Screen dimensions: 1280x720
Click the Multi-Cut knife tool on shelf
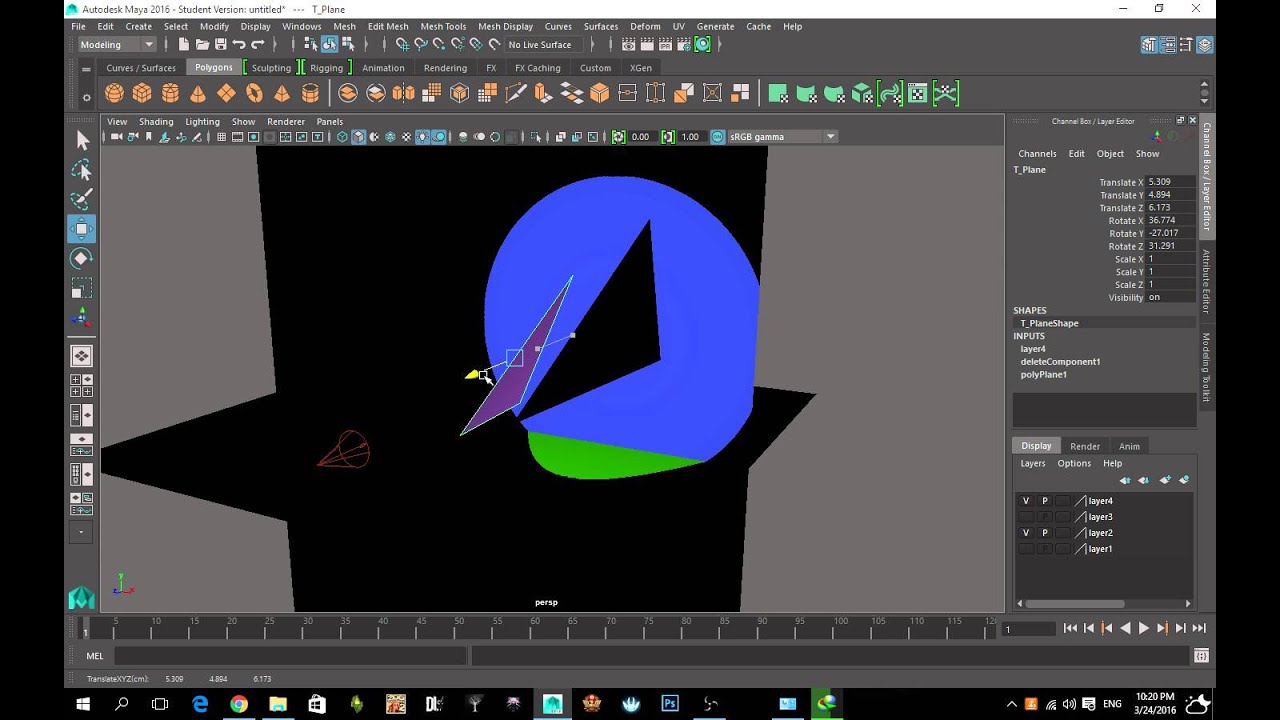[516, 93]
